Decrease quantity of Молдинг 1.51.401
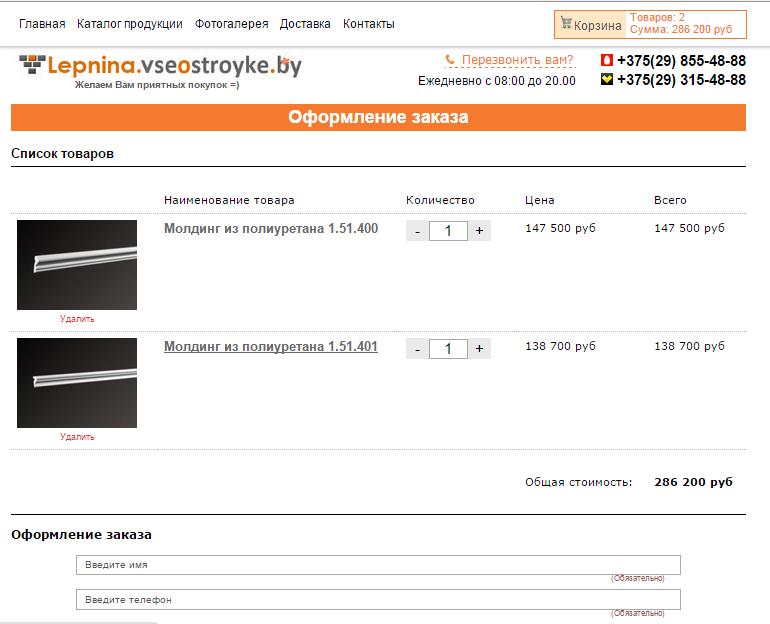This screenshot has height=624, width=770. click(x=417, y=349)
